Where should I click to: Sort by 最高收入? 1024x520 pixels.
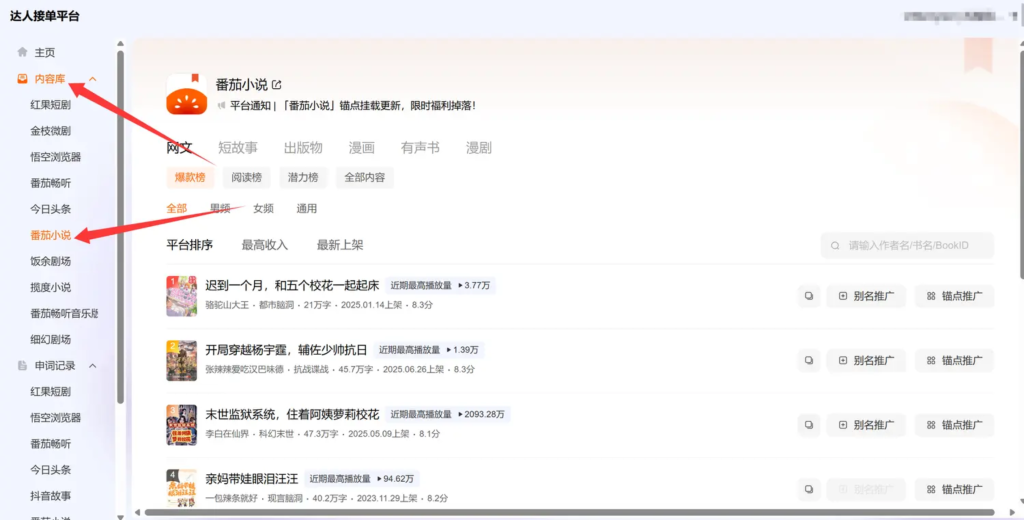[264, 245]
